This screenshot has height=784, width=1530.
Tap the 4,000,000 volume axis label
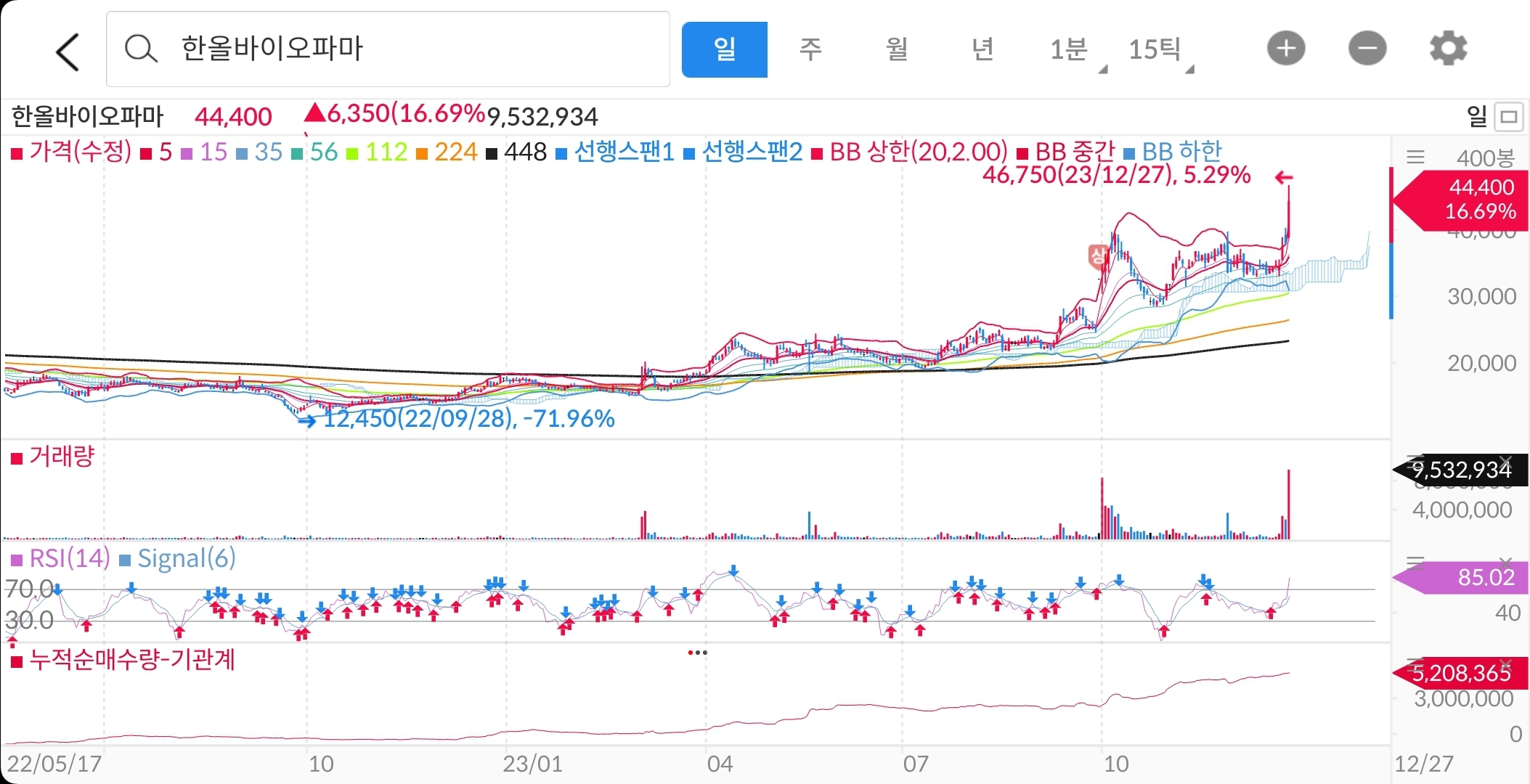point(1462,510)
